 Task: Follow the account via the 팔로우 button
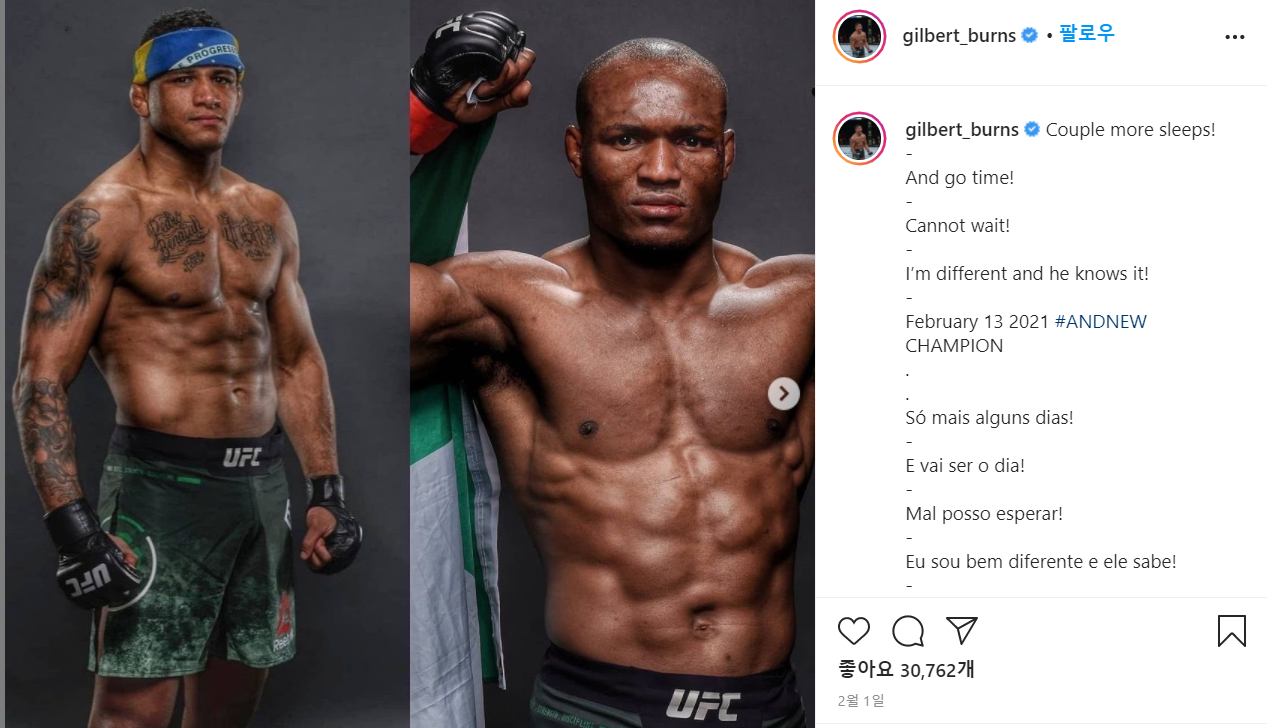tap(1087, 35)
